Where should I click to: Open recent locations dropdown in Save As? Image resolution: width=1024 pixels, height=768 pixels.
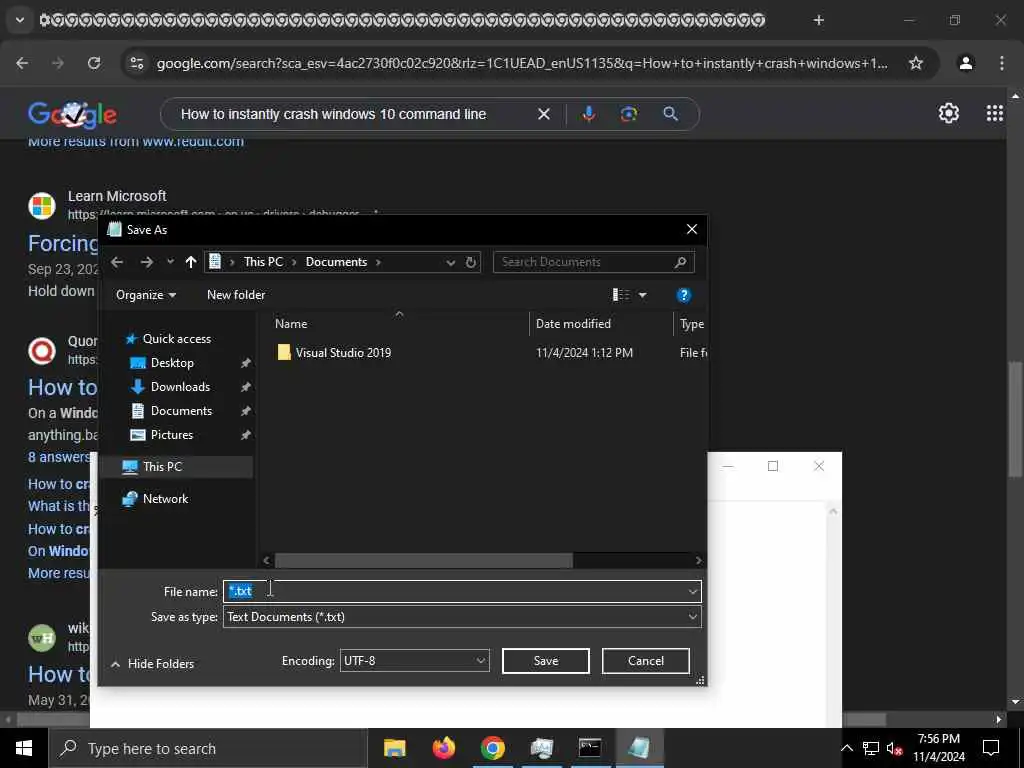click(x=170, y=262)
